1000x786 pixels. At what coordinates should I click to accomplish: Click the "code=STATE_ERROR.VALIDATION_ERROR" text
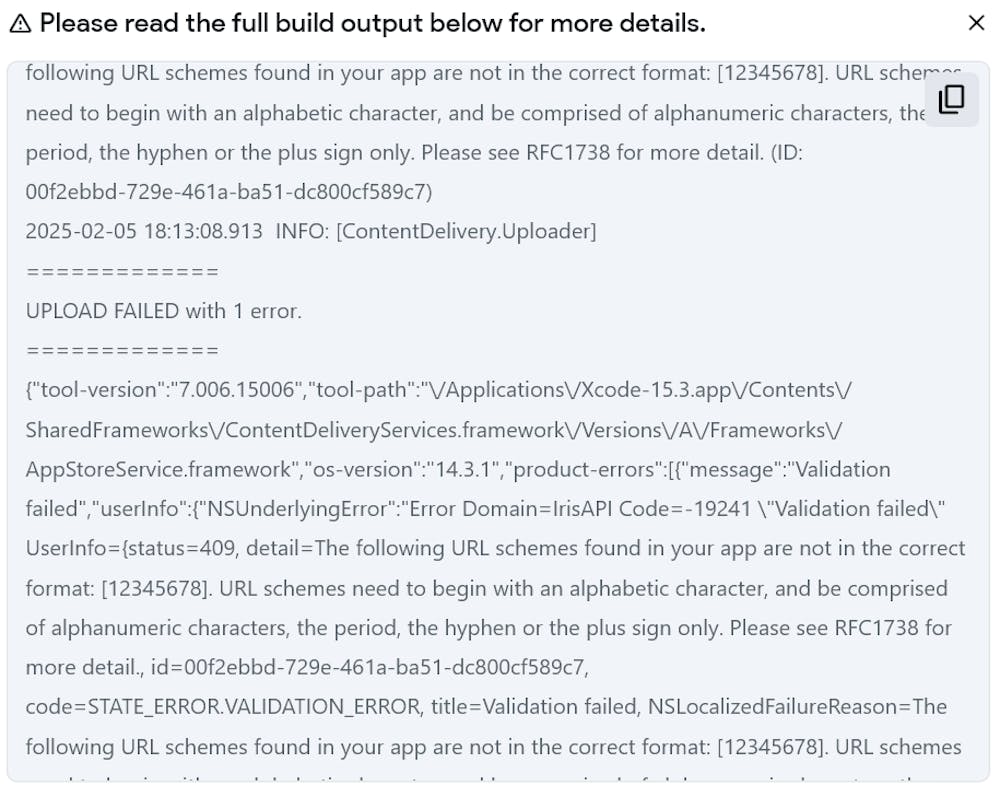[x=223, y=707]
